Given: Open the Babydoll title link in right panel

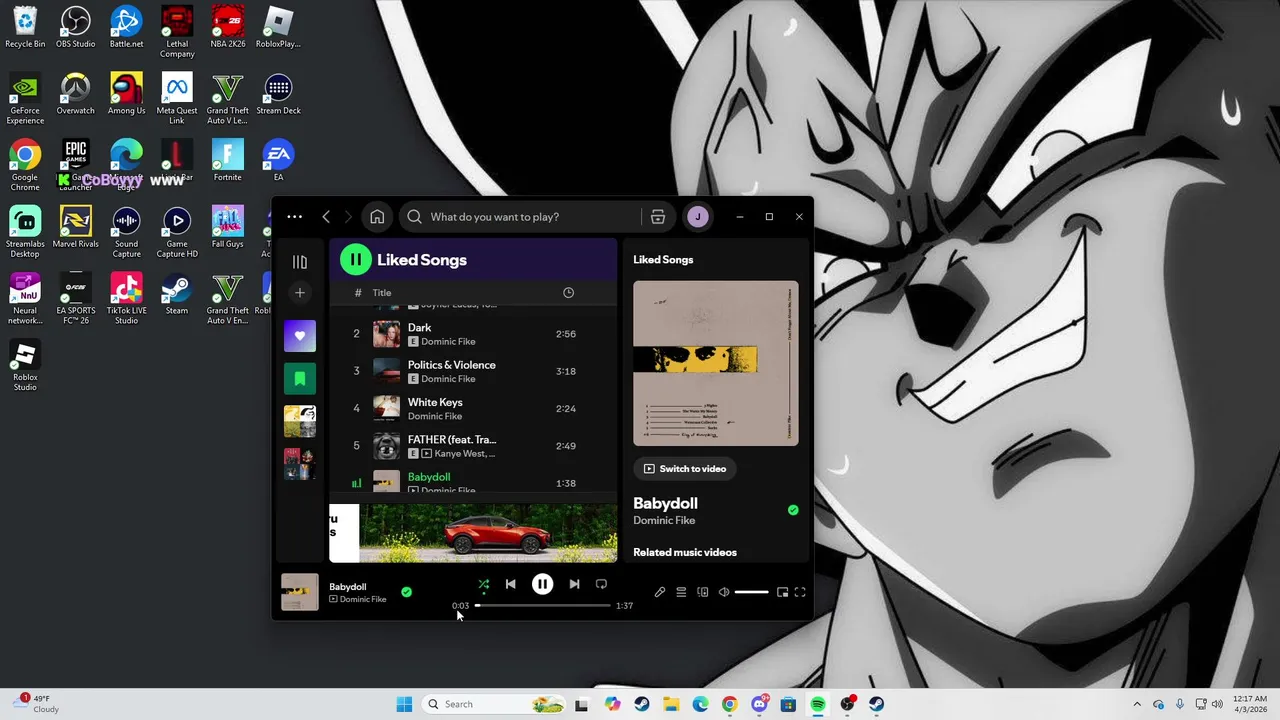Looking at the screenshot, I should (665, 503).
